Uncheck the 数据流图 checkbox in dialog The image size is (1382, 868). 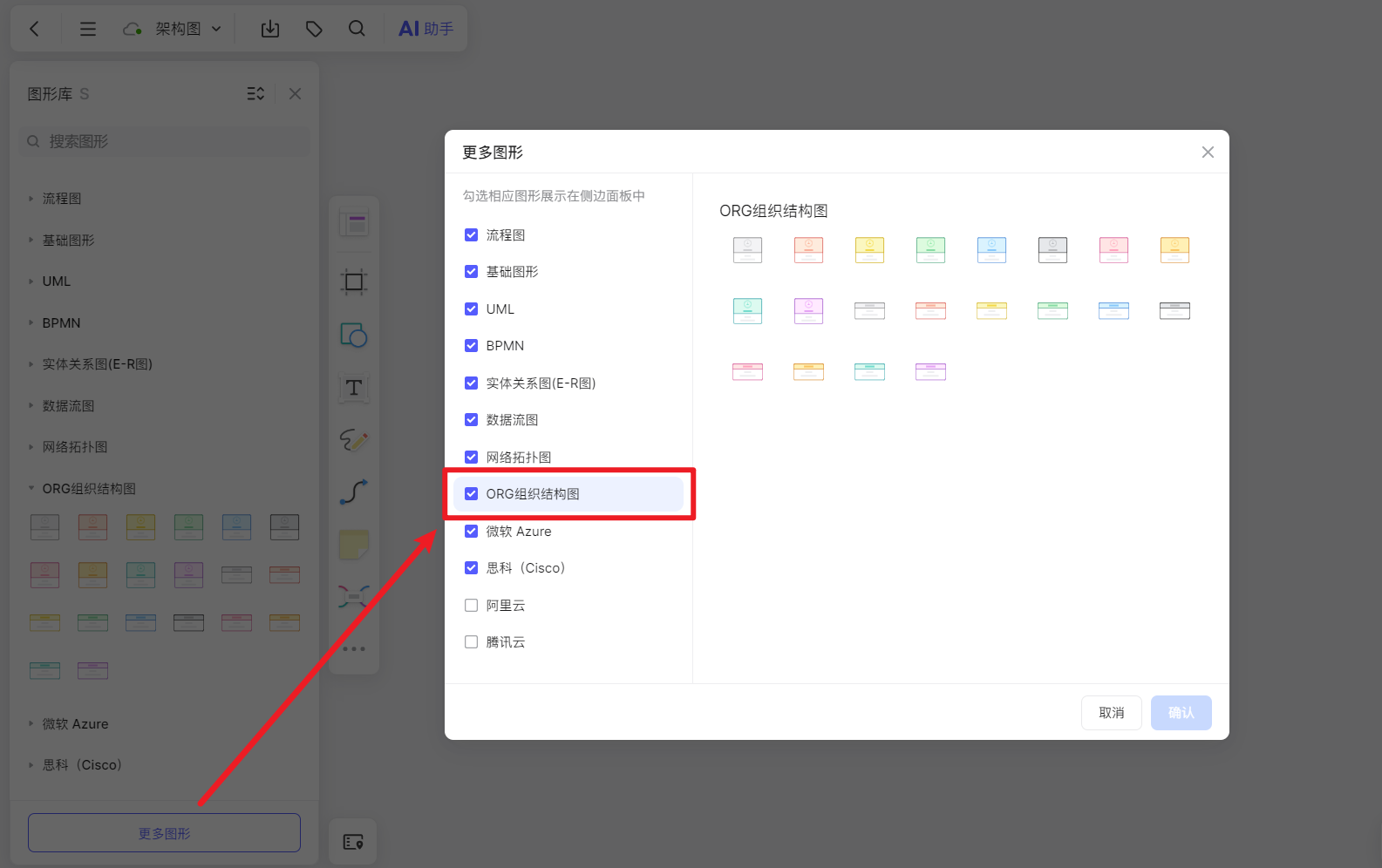pyautogui.click(x=471, y=420)
